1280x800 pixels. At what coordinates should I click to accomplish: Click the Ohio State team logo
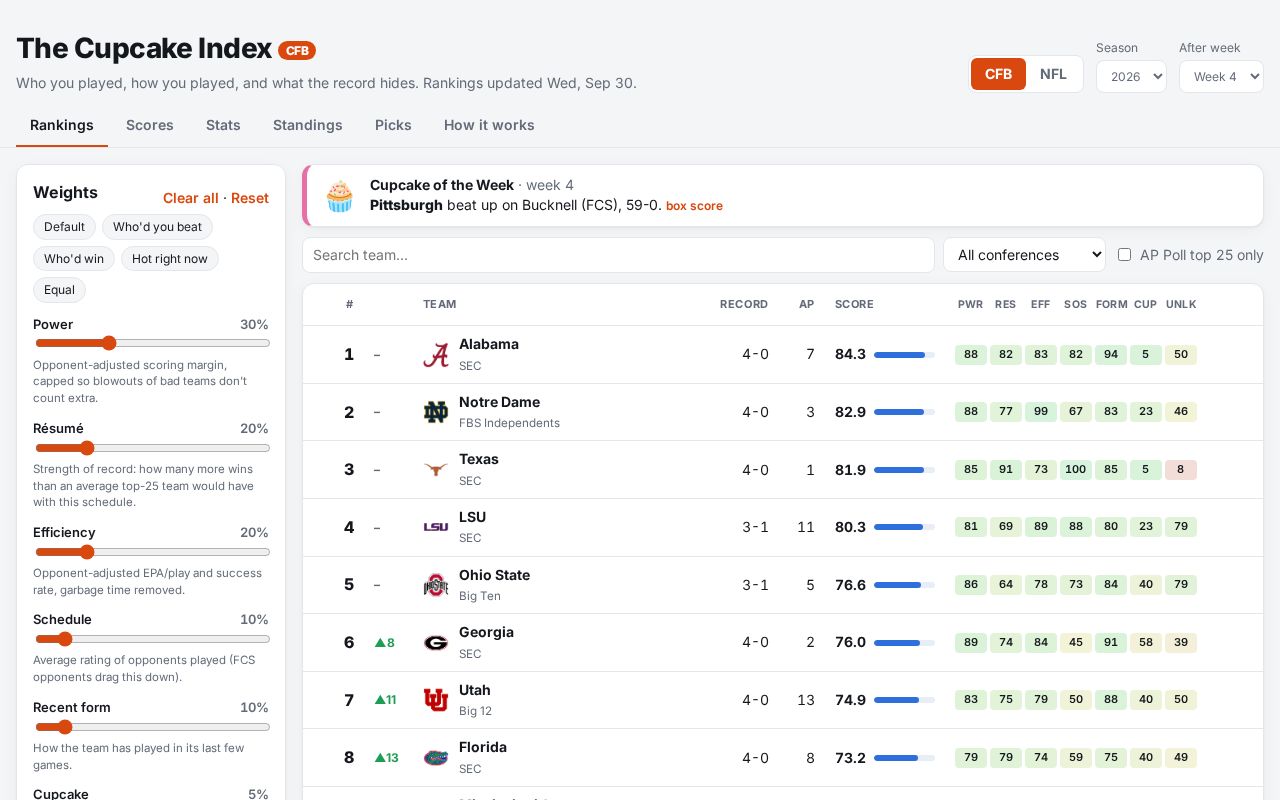click(436, 585)
